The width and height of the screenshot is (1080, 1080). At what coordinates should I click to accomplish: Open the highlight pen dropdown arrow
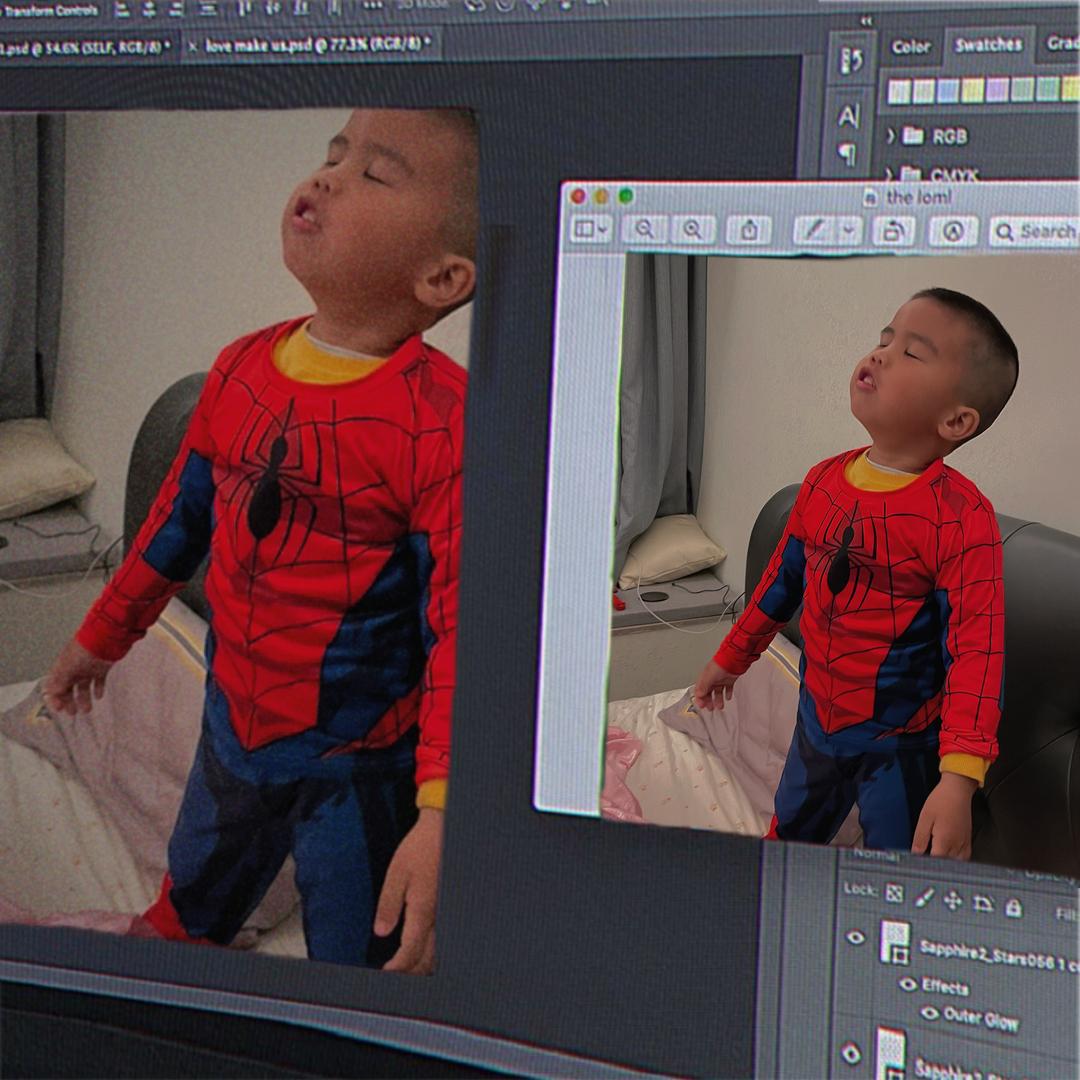click(x=849, y=230)
